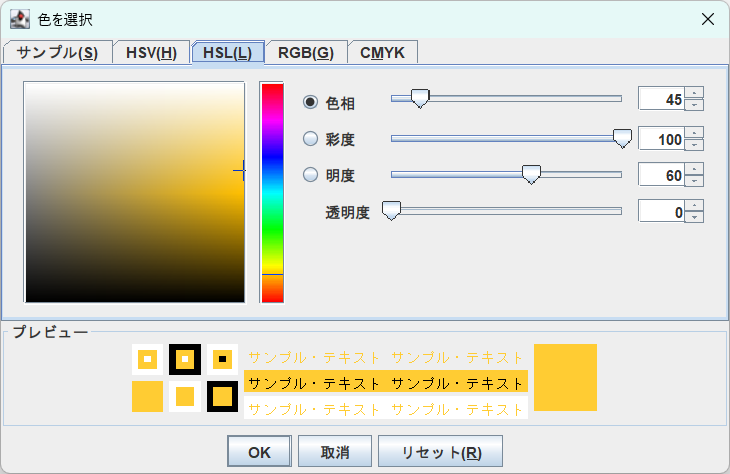Click the 色相 slider thumb
Screen dimensions: 730x474
(420, 99)
